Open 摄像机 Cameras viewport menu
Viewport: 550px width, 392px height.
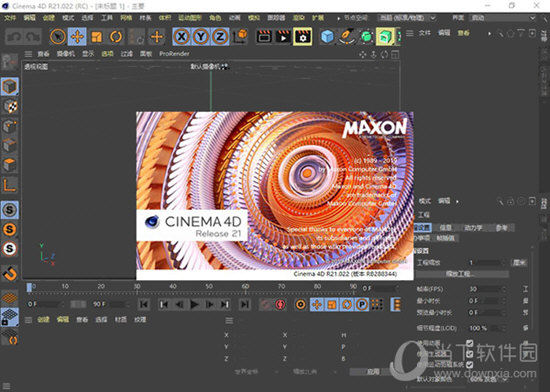[x=66, y=54]
